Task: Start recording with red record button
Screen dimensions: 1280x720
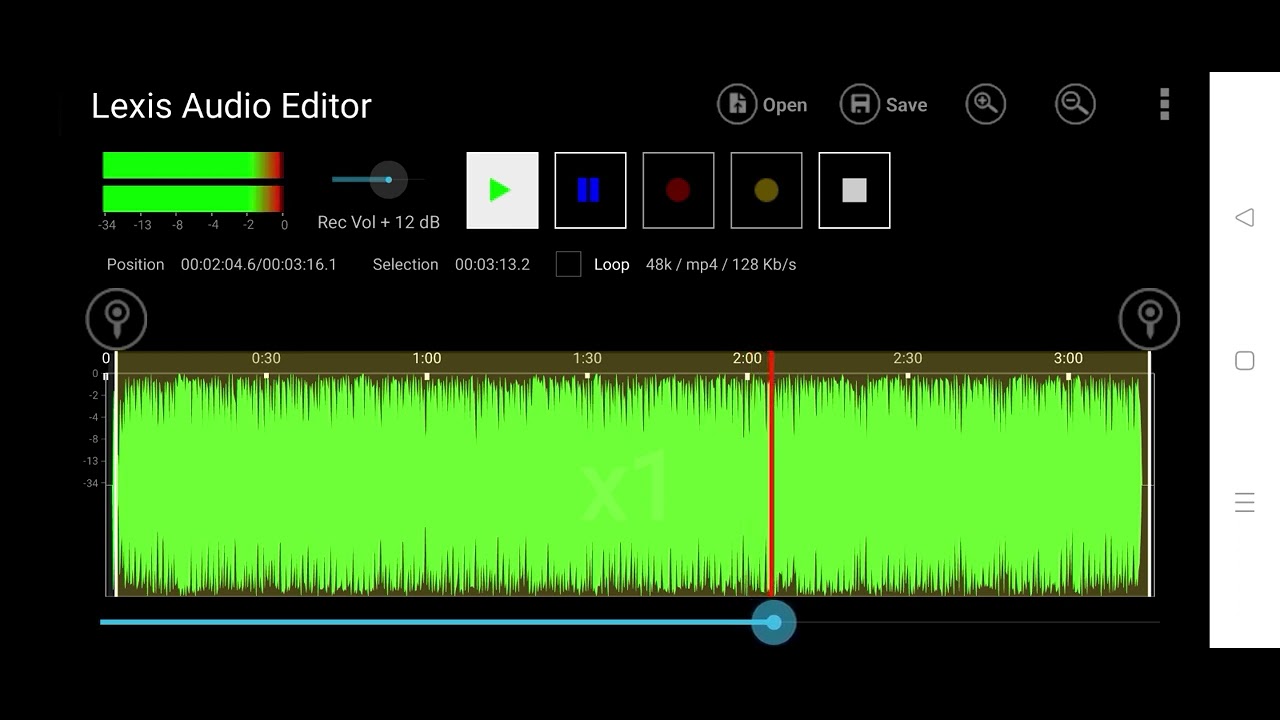Action: pos(678,190)
